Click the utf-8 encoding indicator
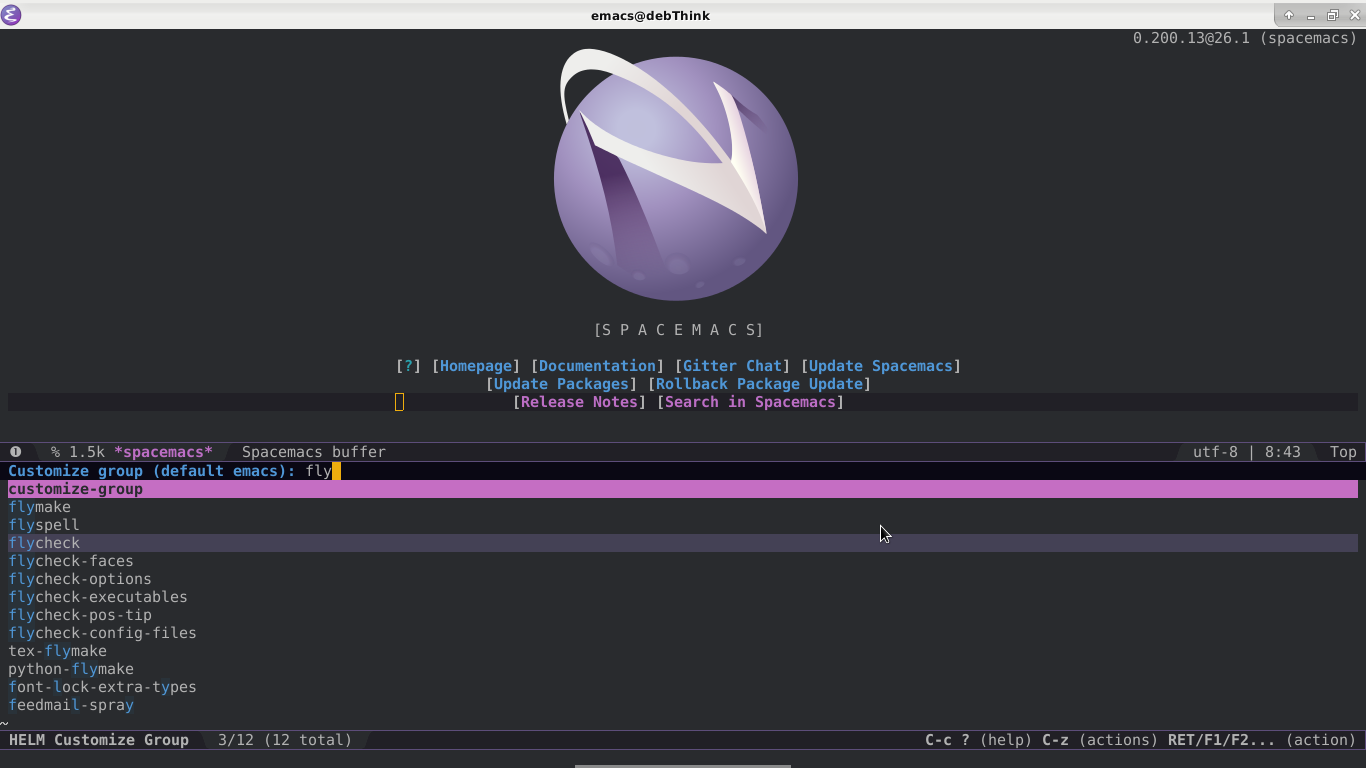1366x768 pixels. (x=1215, y=452)
